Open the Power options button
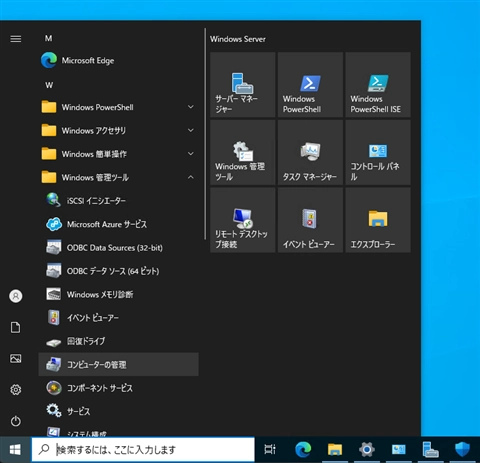Screen dimensions: 480x463 tap(16, 421)
